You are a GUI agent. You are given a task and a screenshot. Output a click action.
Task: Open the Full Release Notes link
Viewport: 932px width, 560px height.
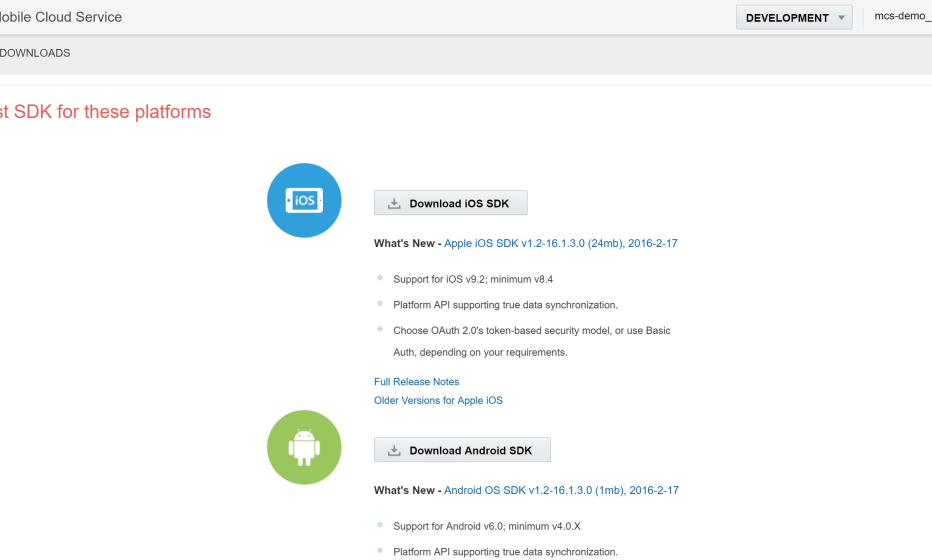[x=416, y=382]
